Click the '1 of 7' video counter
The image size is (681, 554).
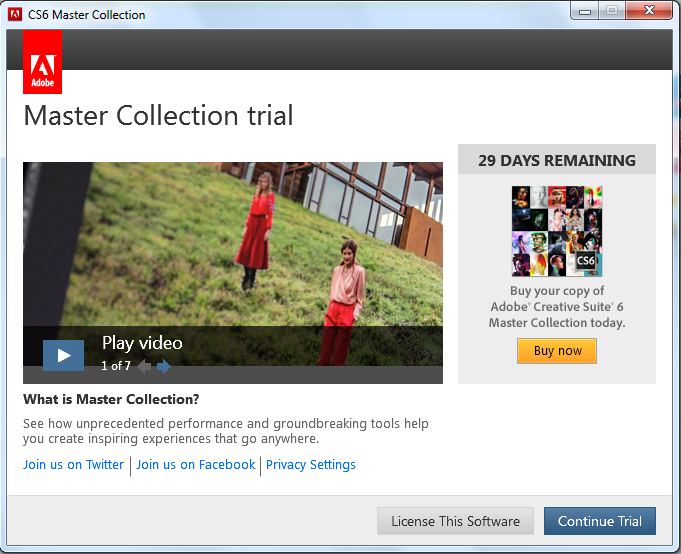(116, 366)
